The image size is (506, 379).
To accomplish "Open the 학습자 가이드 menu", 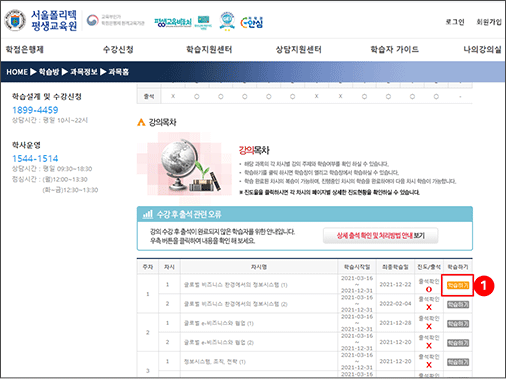I will coord(395,50).
